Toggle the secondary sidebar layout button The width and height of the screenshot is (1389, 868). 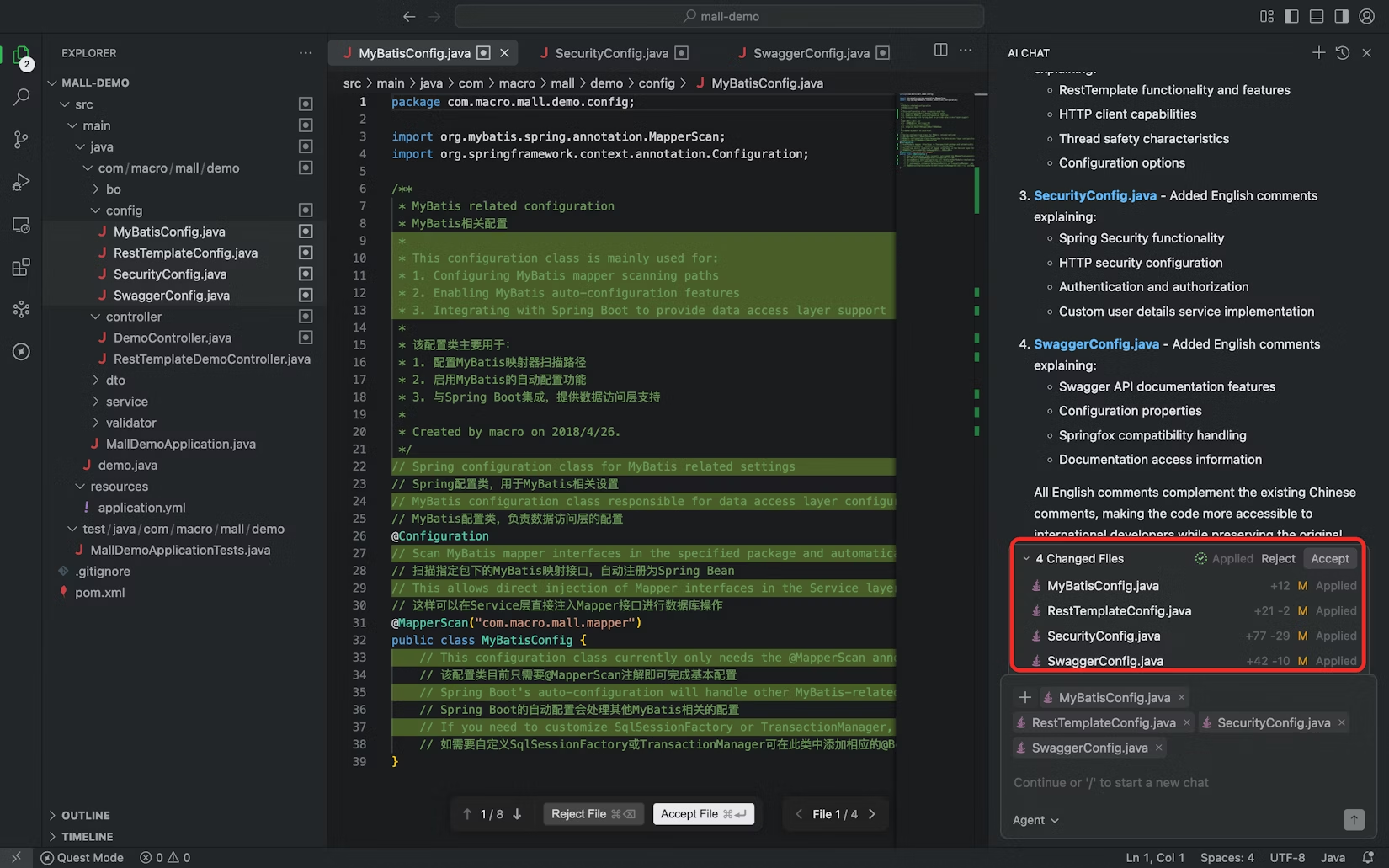point(1342,16)
